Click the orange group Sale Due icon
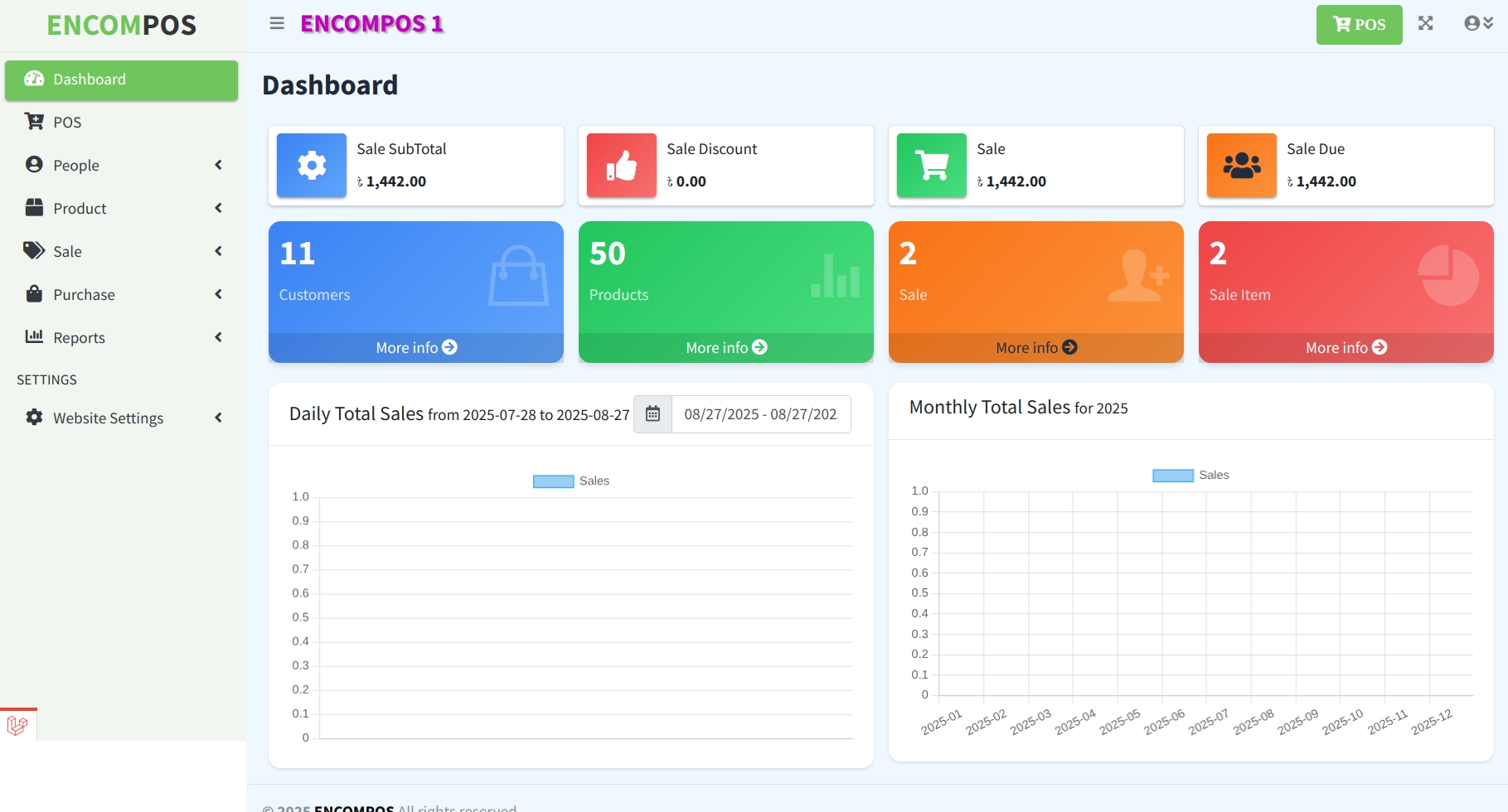The width and height of the screenshot is (1508, 812). [x=1242, y=166]
